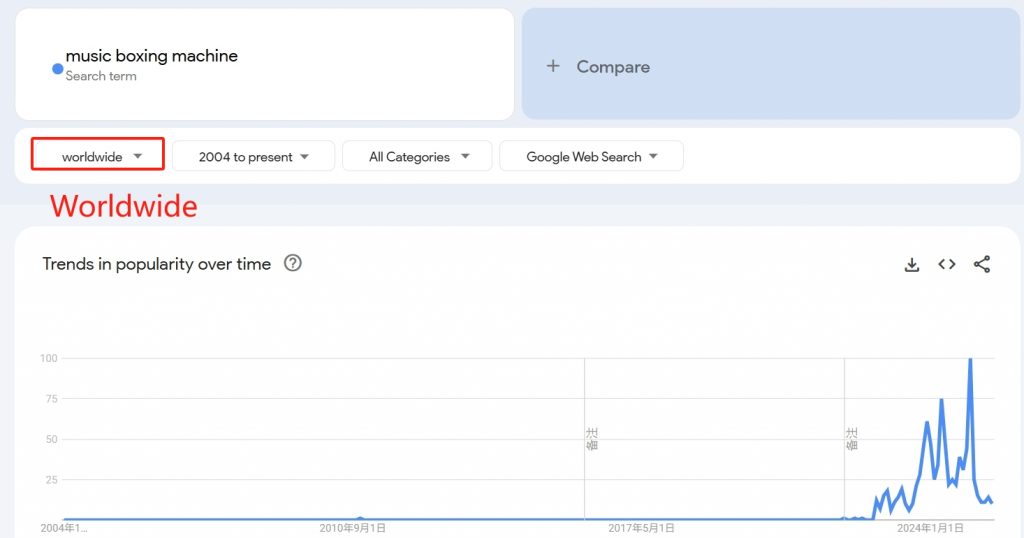Add a comparison term with Compare
The image size is (1024, 538).
(x=771, y=64)
